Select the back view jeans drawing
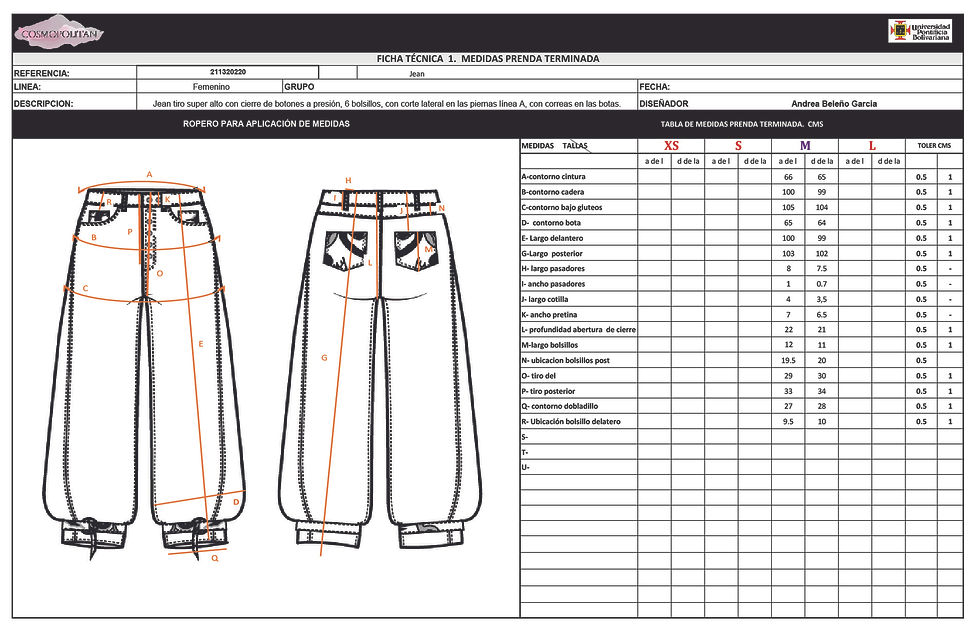 (x=380, y=368)
